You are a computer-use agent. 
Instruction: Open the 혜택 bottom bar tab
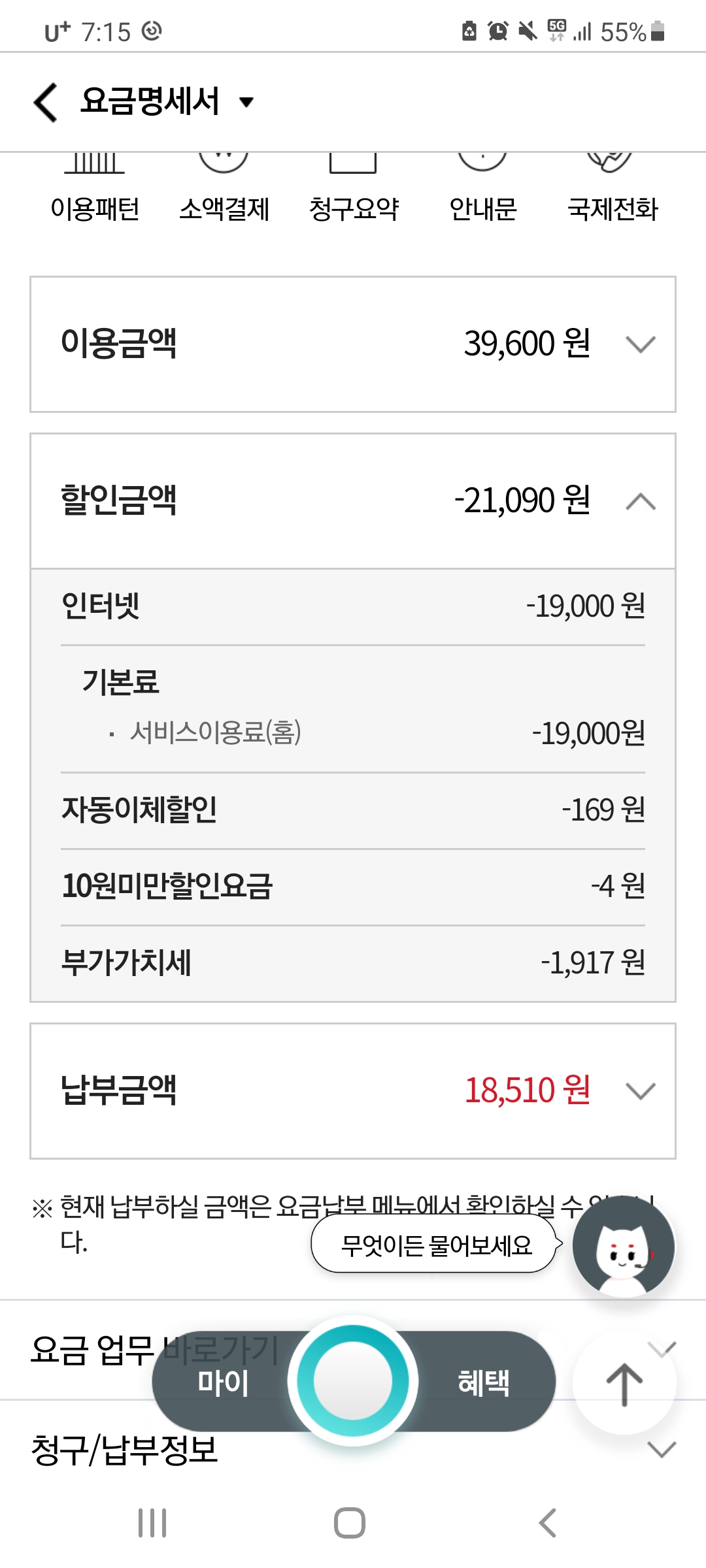pyautogui.click(x=483, y=1382)
